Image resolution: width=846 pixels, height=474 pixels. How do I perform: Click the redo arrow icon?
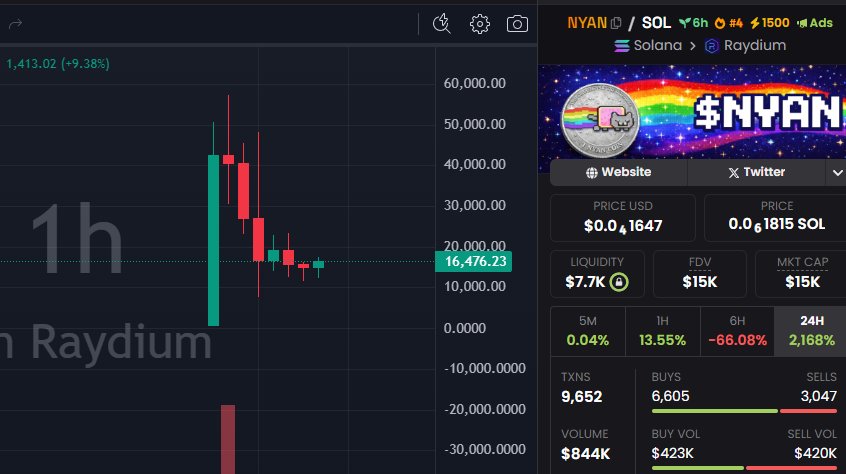[16, 24]
